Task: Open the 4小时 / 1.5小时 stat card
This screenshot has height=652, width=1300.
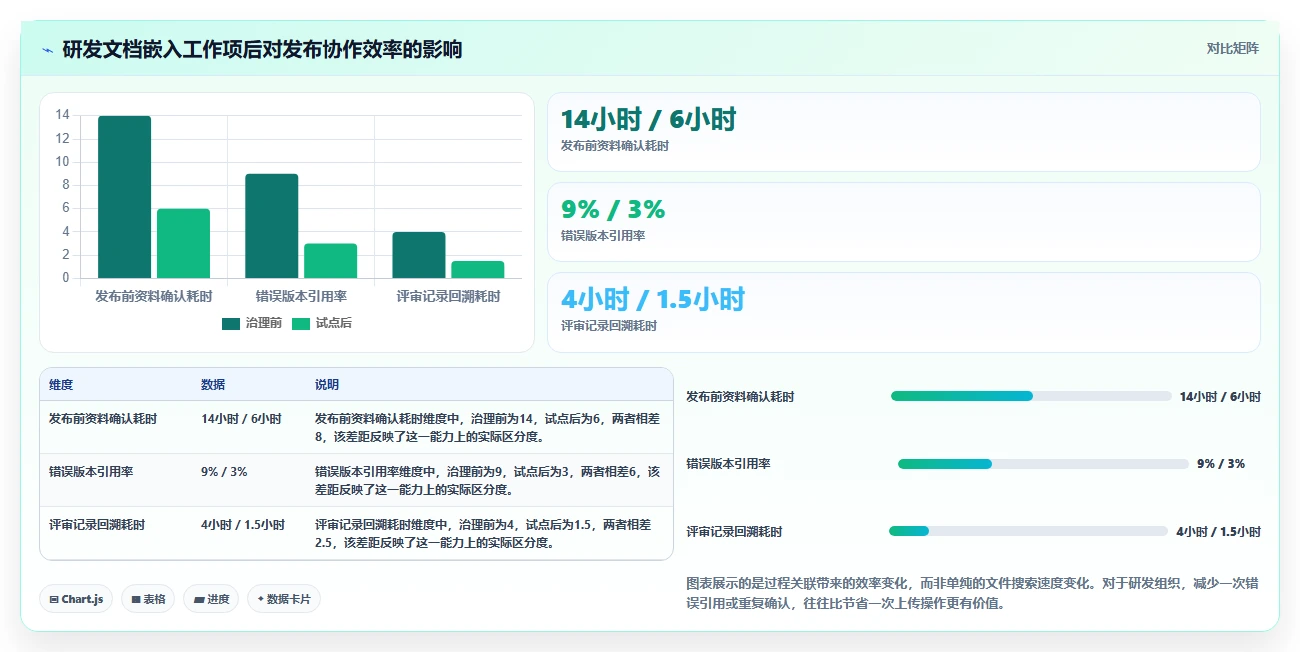Action: [x=903, y=313]
